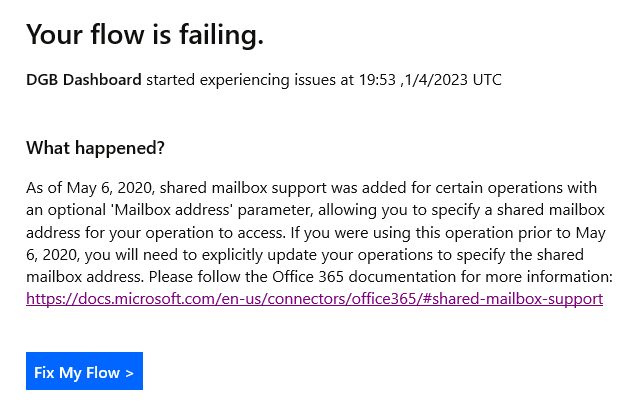The image size is (628, 413).
Task: Click the 19:53 timestamp text
Action: click(377, 80)
